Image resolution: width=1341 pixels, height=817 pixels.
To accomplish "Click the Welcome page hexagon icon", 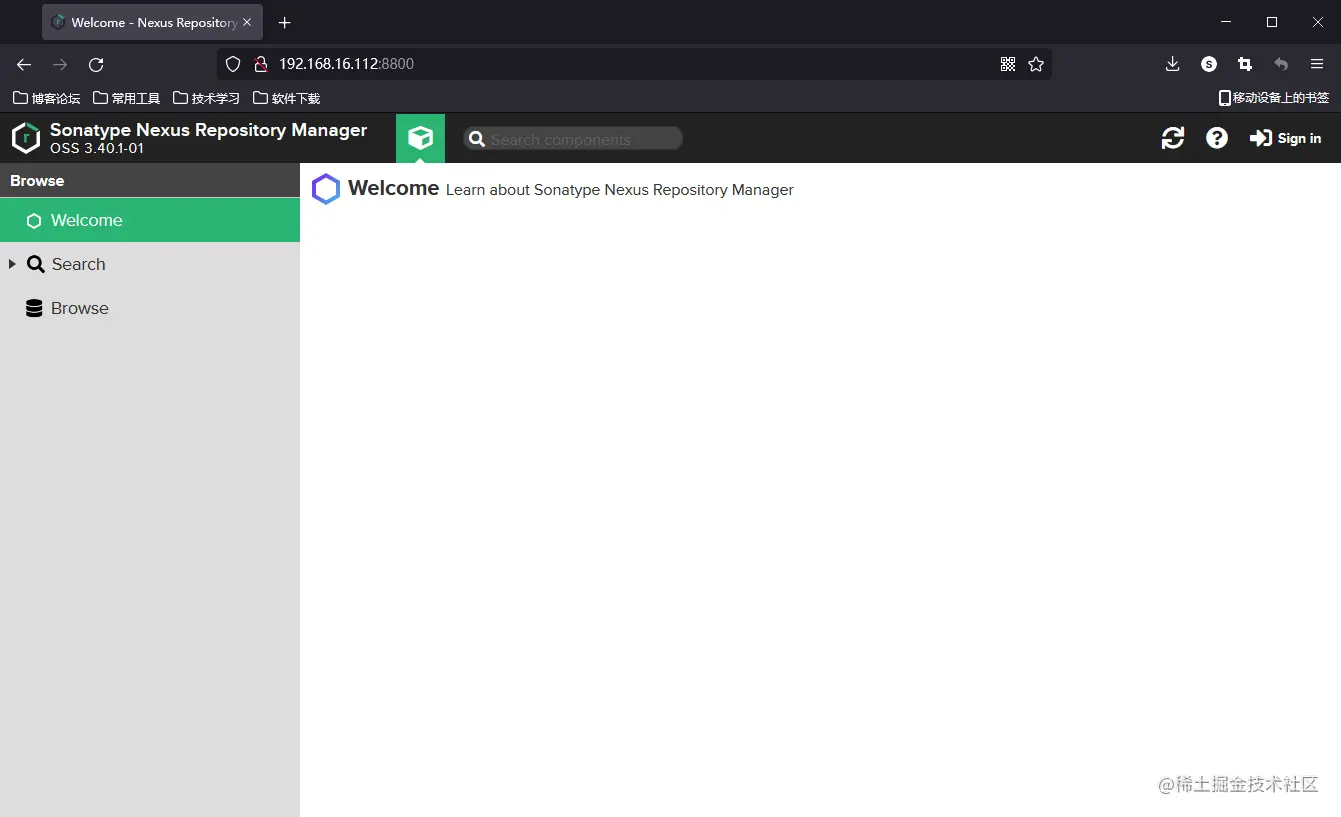I will pos(326,189).
